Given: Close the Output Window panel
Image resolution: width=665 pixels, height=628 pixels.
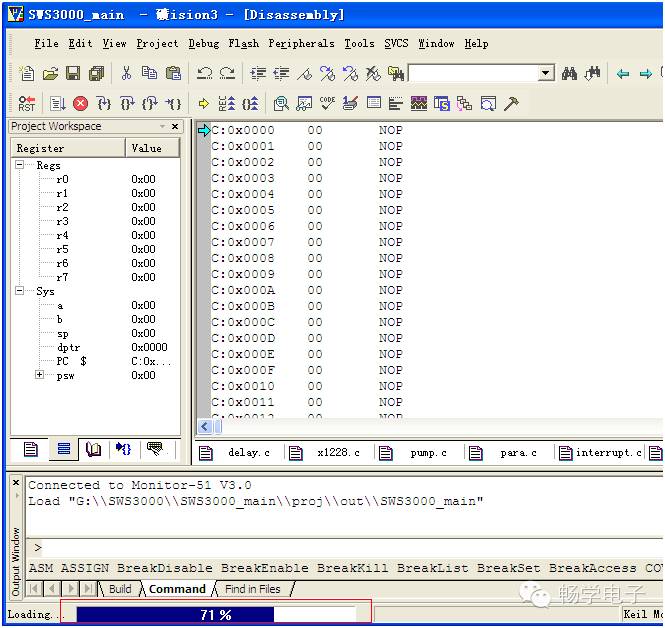Looking at the screenshot, I should tap(16, 483).
